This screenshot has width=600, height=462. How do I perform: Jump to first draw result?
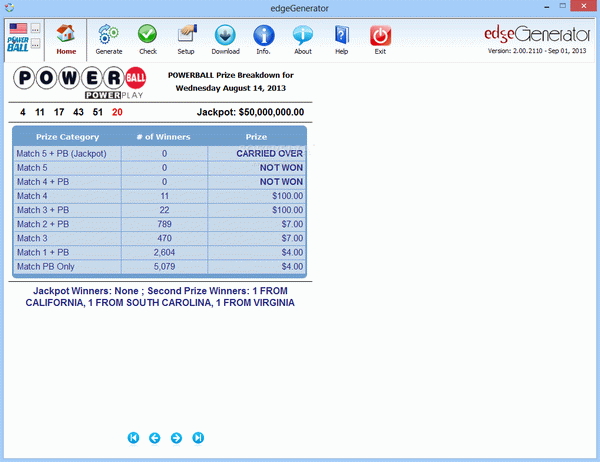click(133, 438)
